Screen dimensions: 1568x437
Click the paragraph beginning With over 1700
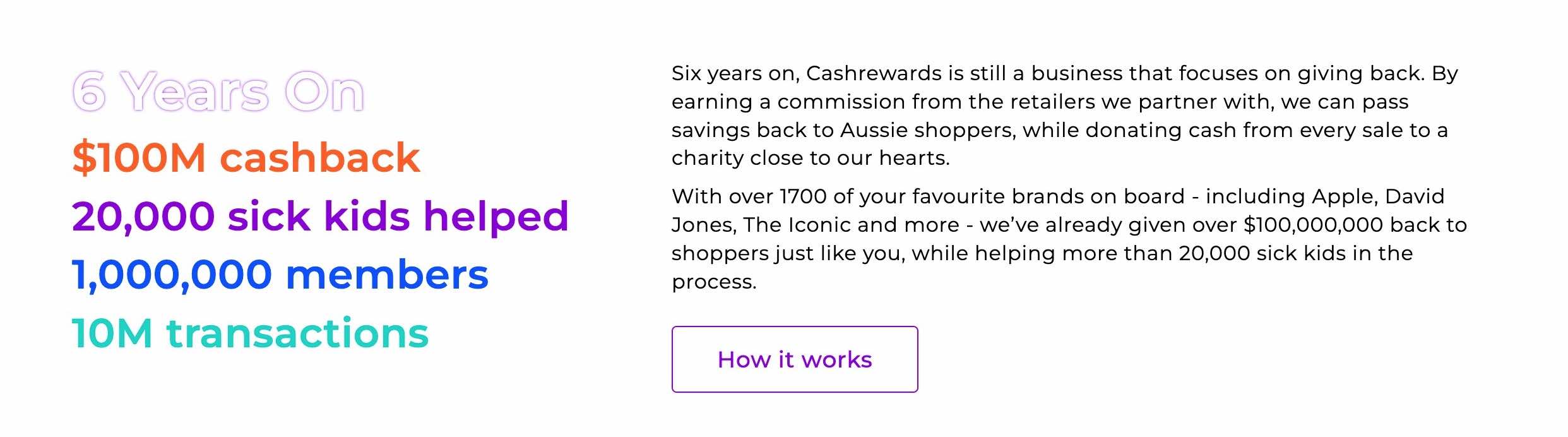(1069, 239)
